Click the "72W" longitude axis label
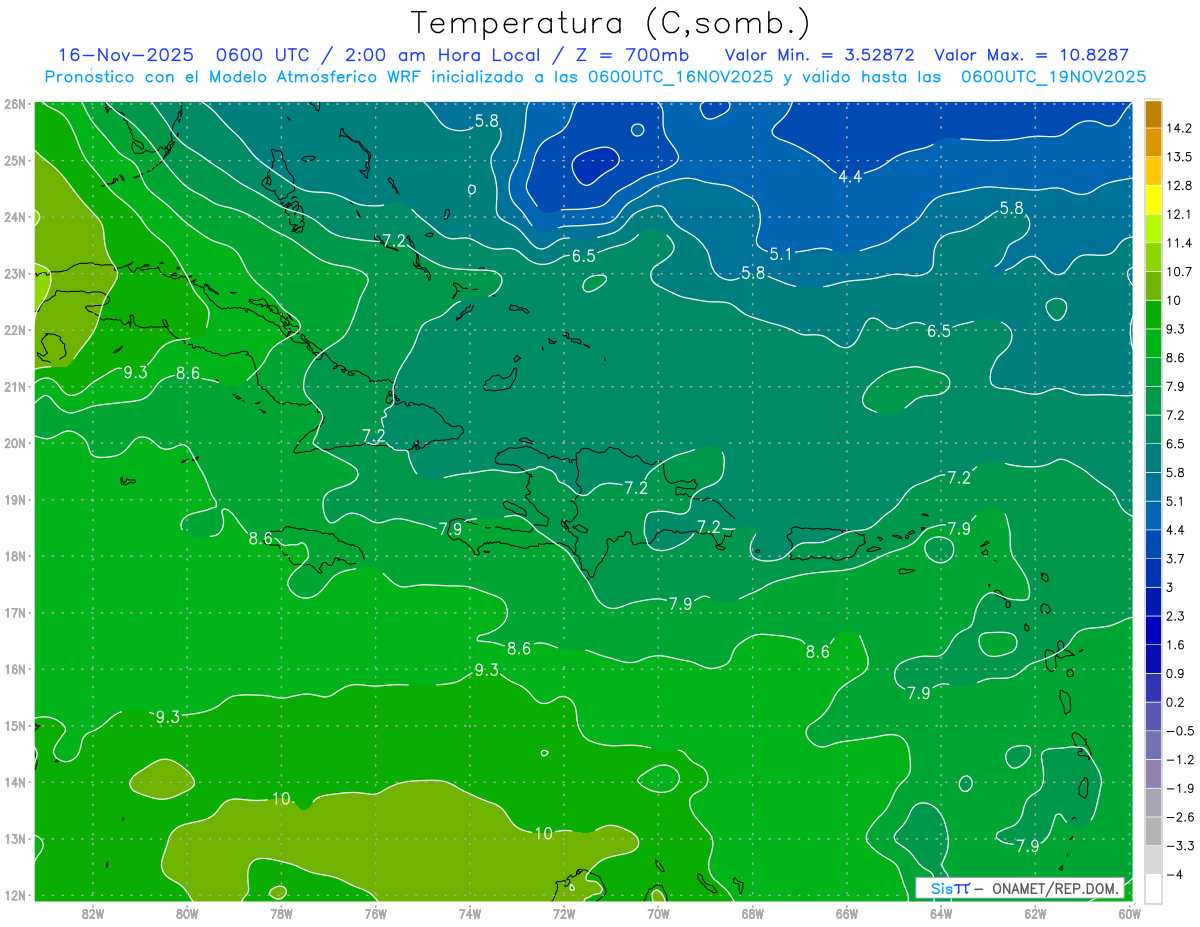This screenshot has width=1200, height=927. click(x=564, y=913)
